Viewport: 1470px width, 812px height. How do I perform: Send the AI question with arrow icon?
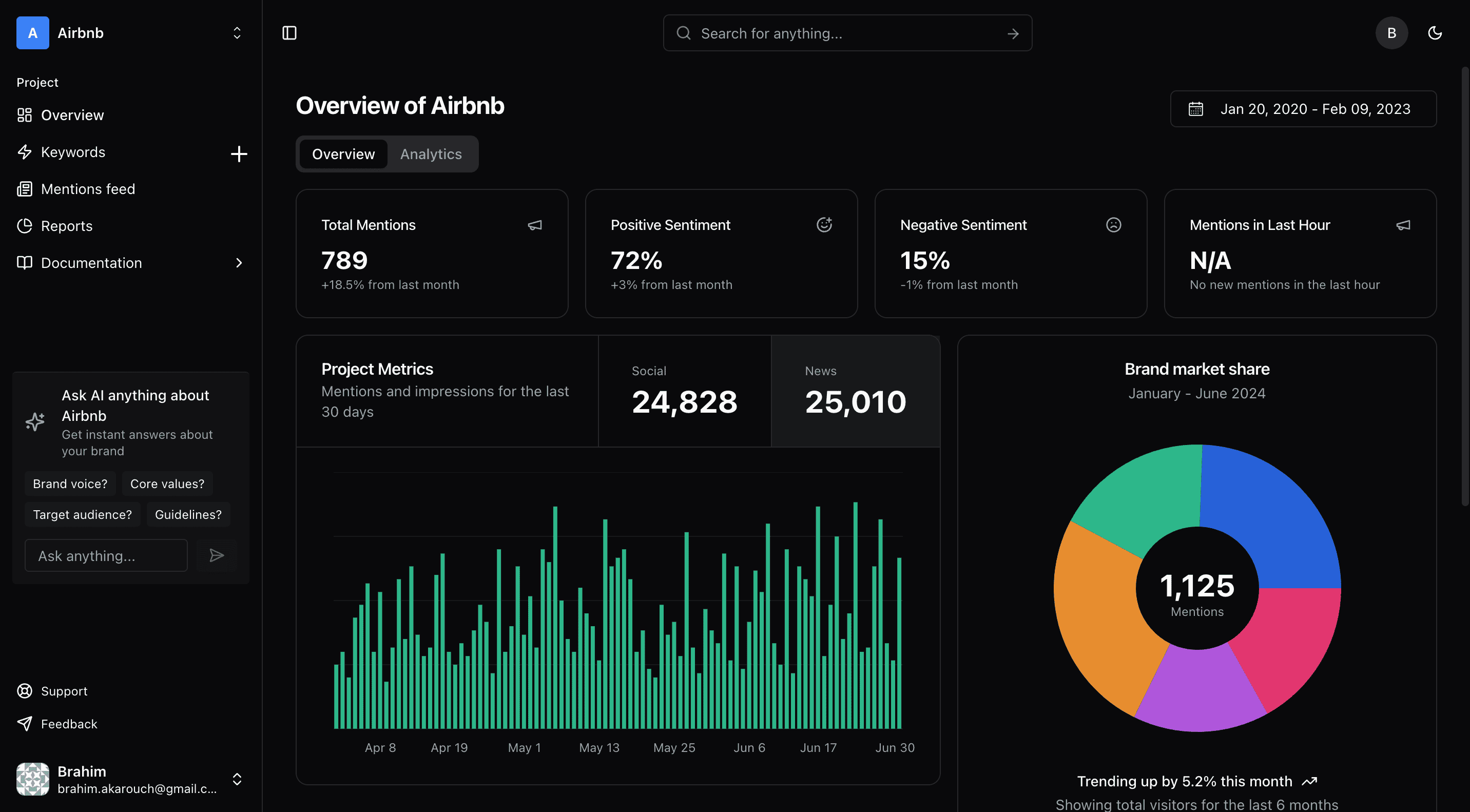[216, 555]
